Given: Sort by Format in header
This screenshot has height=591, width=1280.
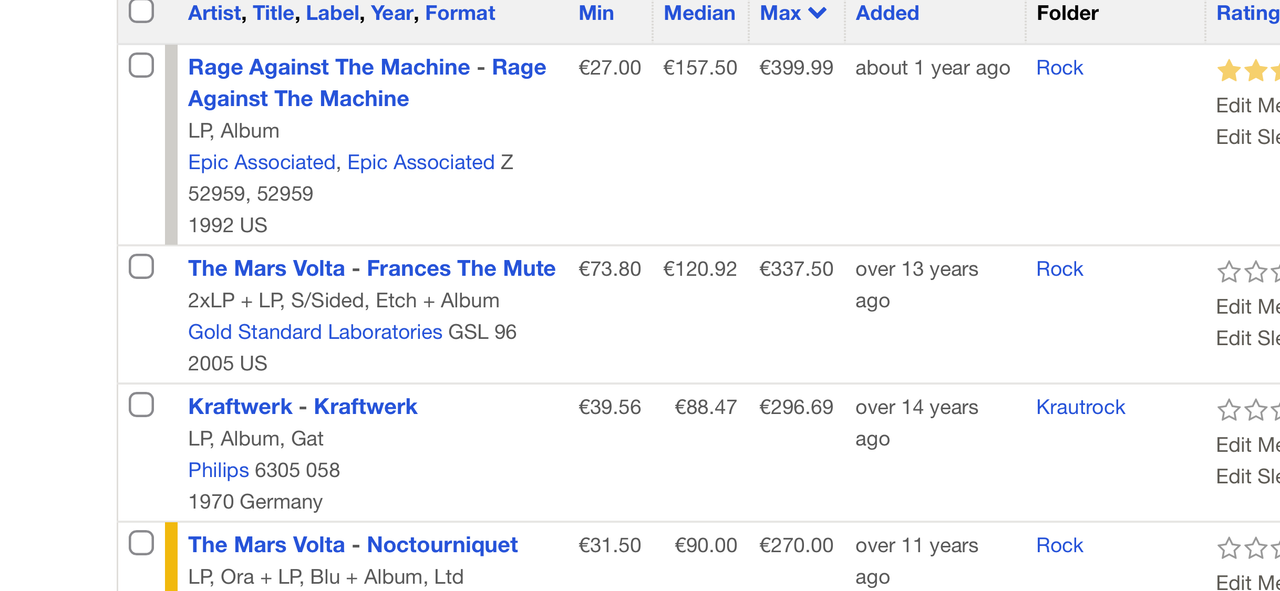Looking at the screenshot, I should click(x=460, y=13).
